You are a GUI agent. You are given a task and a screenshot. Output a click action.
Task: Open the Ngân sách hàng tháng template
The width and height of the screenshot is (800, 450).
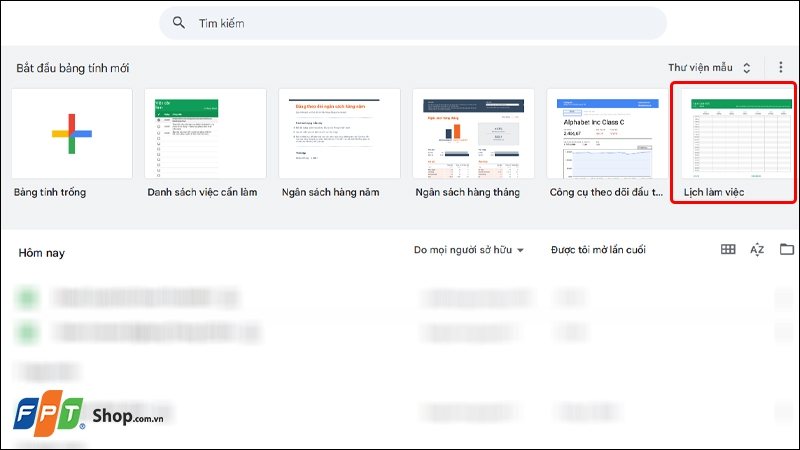(x=473, y=134)
